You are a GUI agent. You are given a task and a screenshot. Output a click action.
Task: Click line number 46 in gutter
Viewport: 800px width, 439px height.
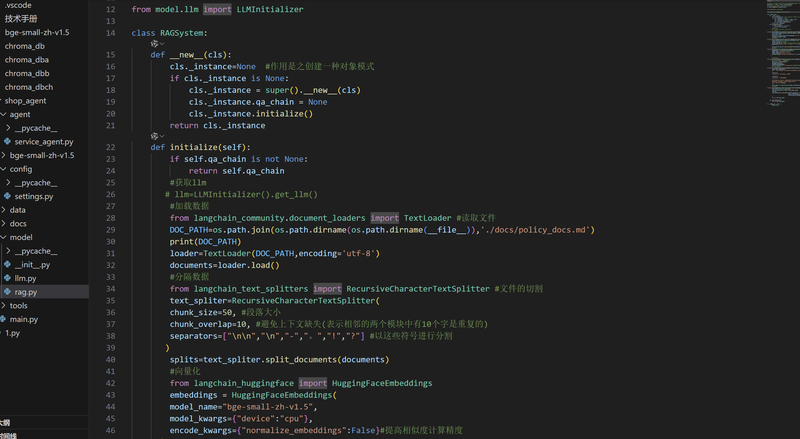(x=111, y=430)
